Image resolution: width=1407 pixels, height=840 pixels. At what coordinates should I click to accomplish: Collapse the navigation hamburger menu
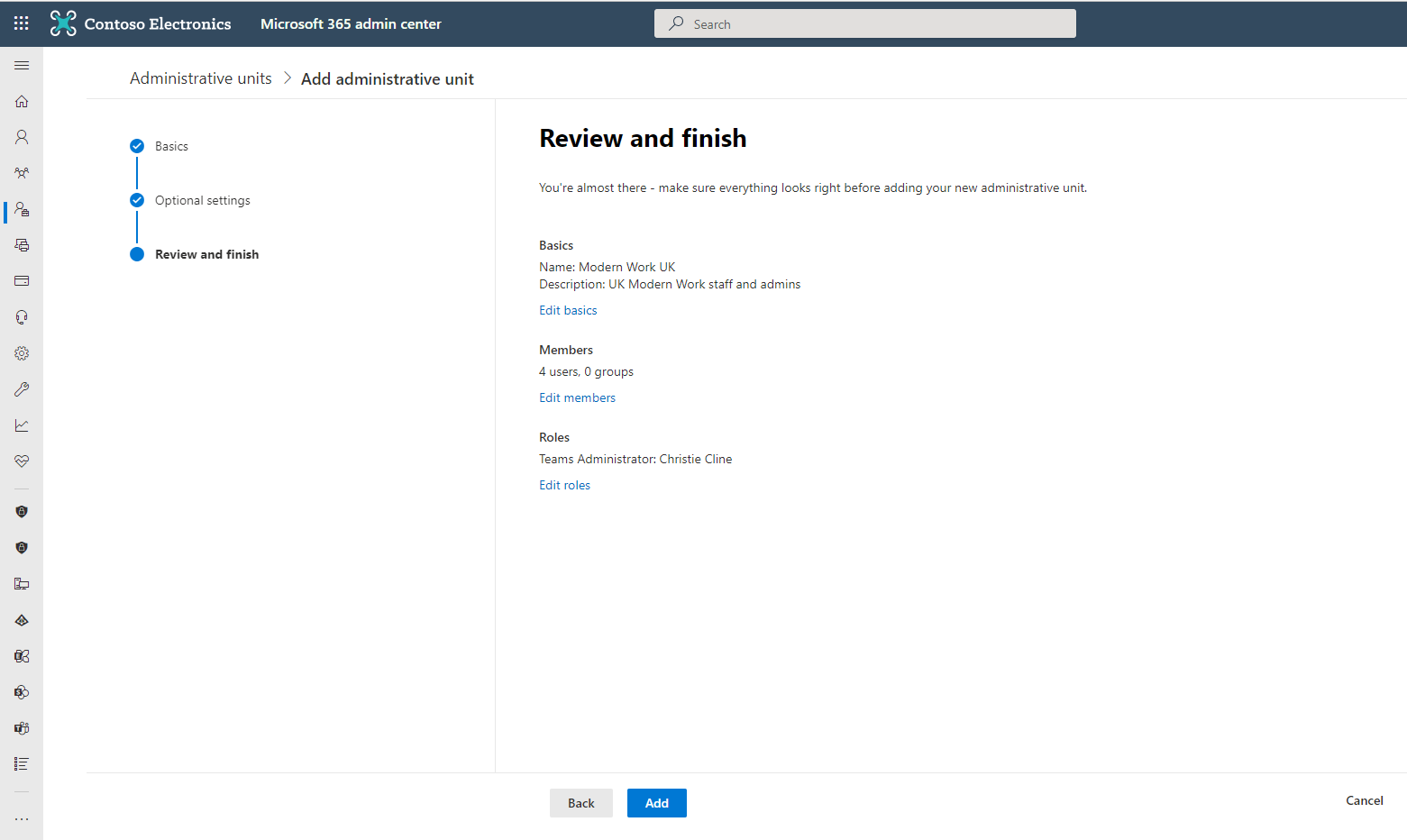22,65
